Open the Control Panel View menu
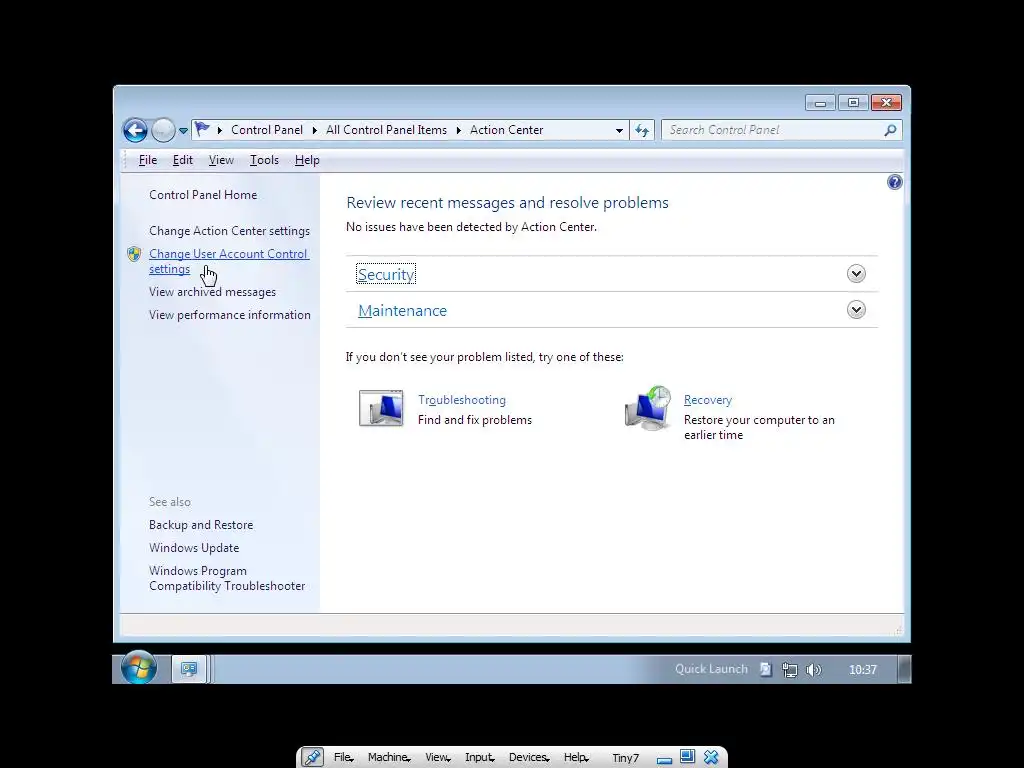 (221, 160)
